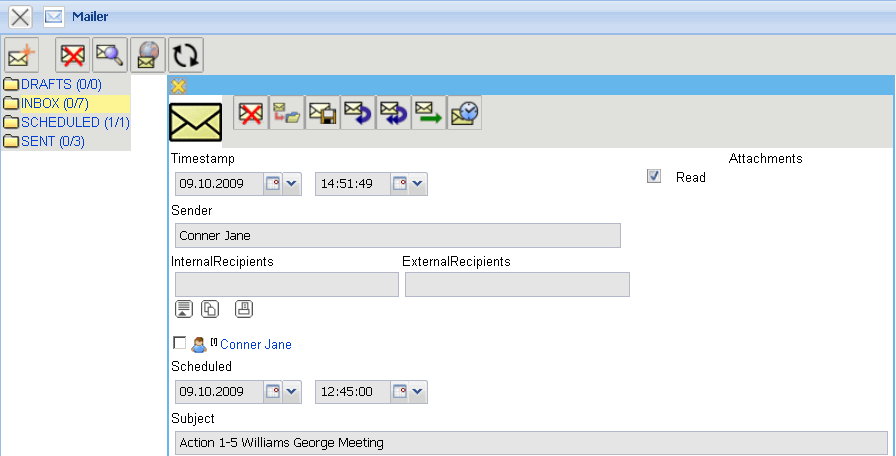This screenshot has height=456, width=896.
Task: Click the move message to folder icon
Action: 287,113
